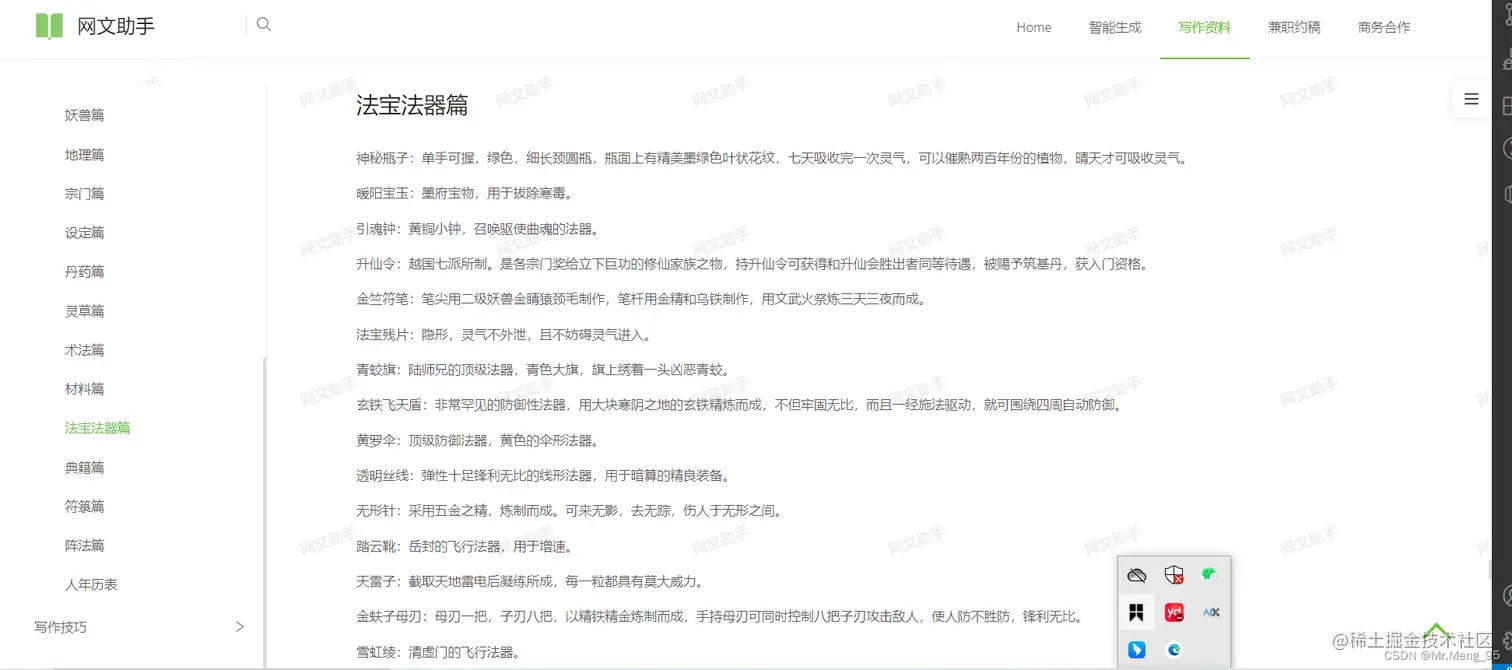Open the search magnifier icon
Screen dimensions: 1512x670
coord(263,24)
